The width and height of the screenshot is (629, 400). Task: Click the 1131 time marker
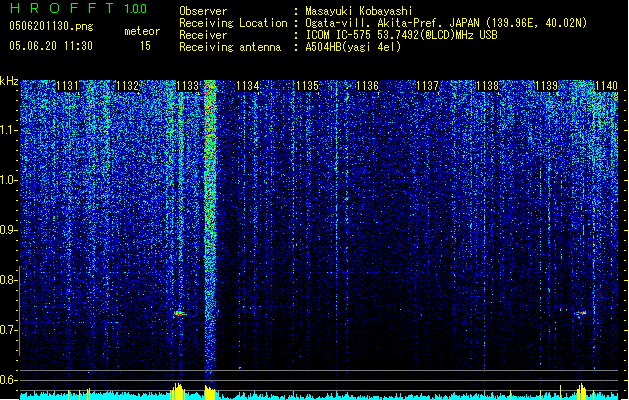(67, 86)
